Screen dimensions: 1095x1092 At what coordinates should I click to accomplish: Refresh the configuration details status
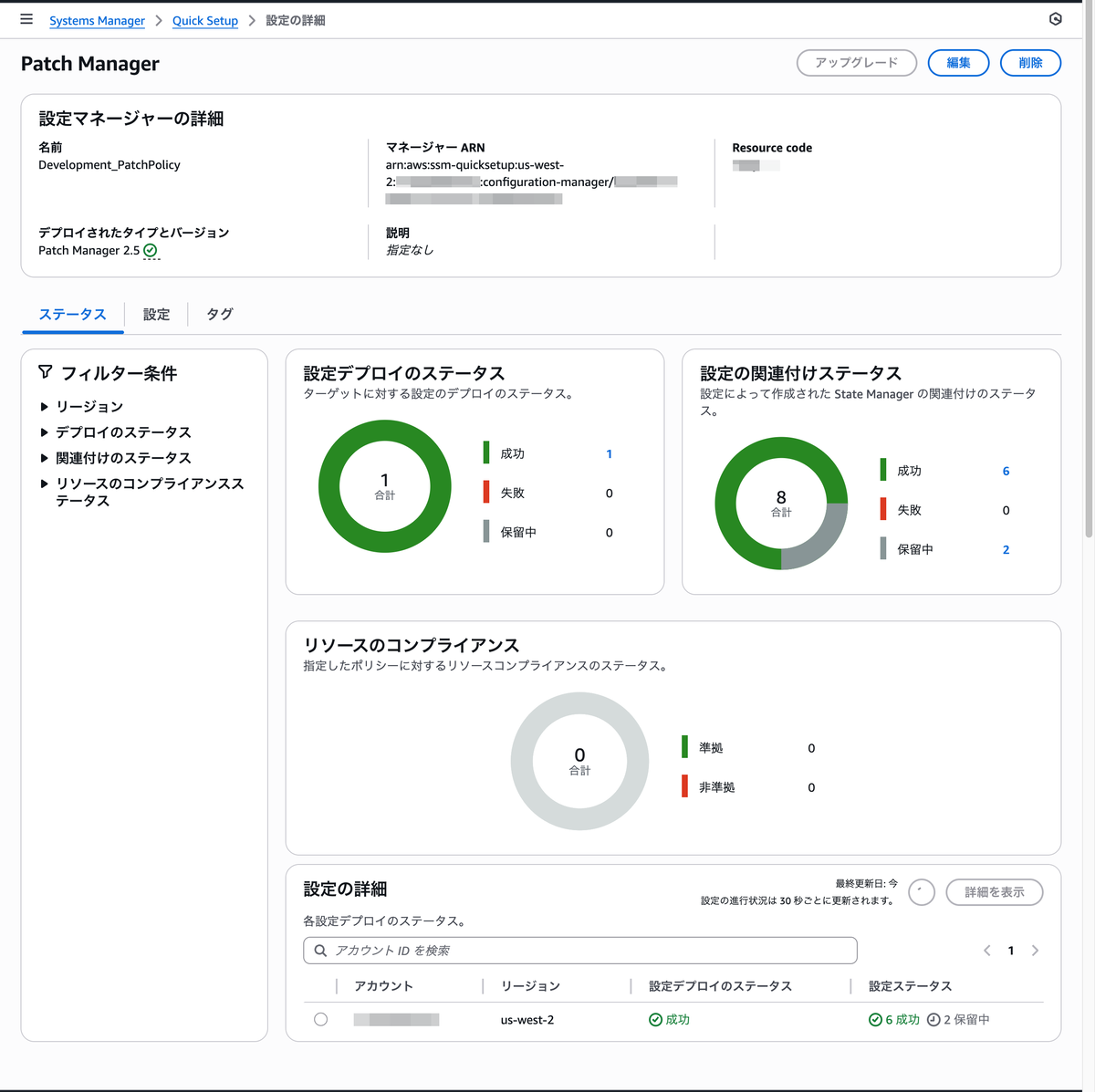(922, 892)
